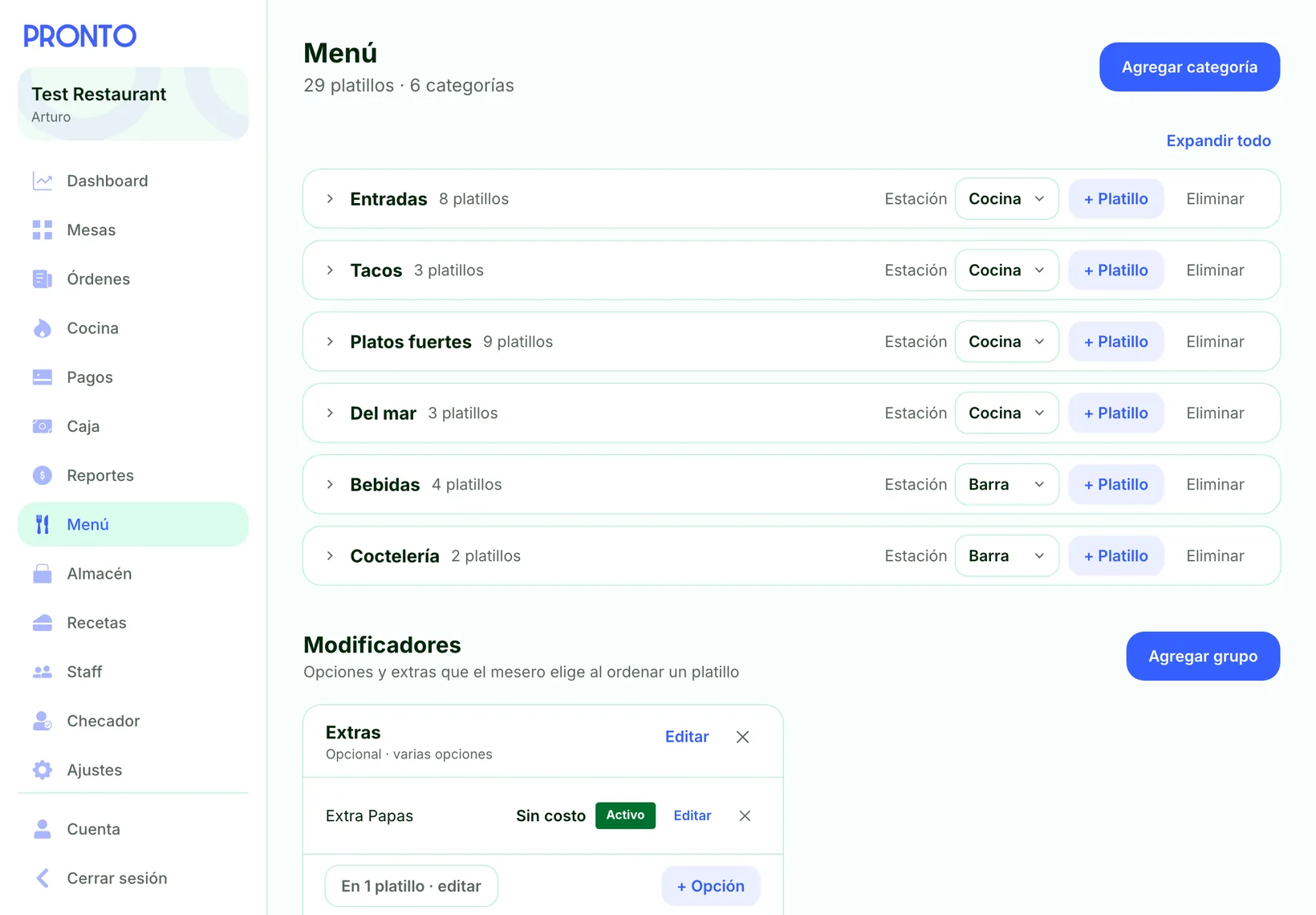Click the Staff people icon
1316x915 pixels.
[43, 672]
